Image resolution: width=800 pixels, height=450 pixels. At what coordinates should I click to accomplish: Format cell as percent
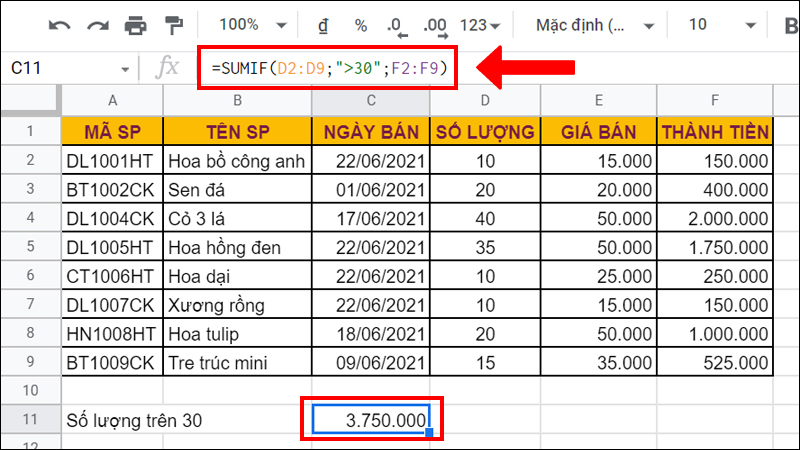[361, 26]
